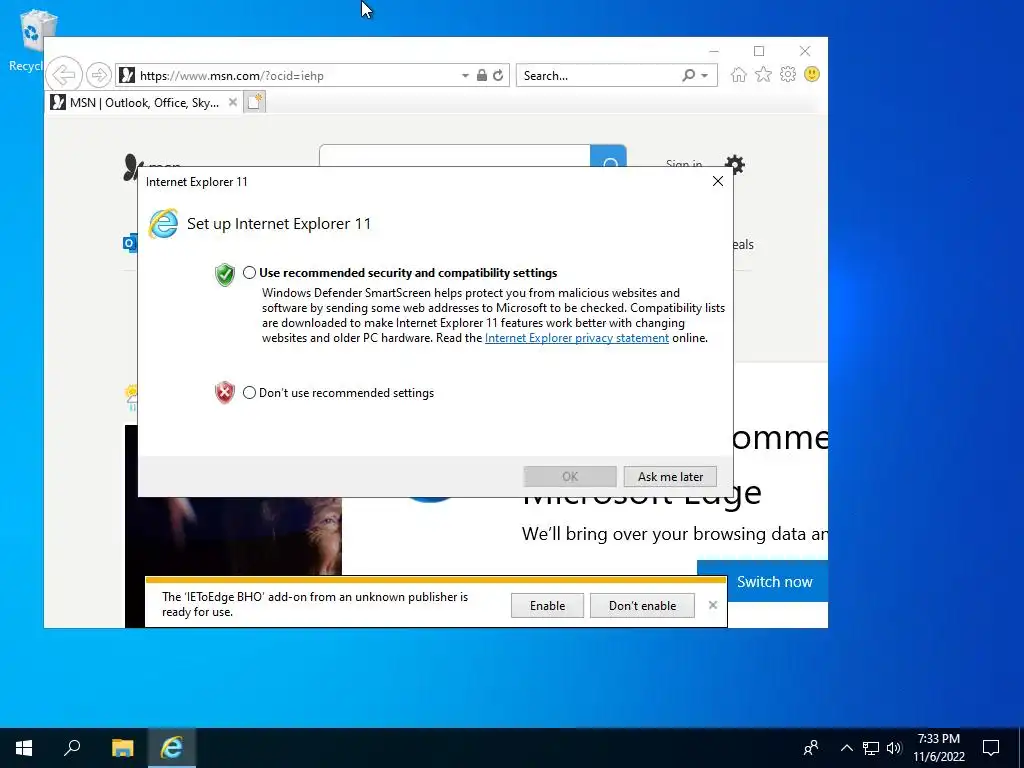Open MSN page settings gear
Screen dimensions: 1024x768
tap(735, 164)
